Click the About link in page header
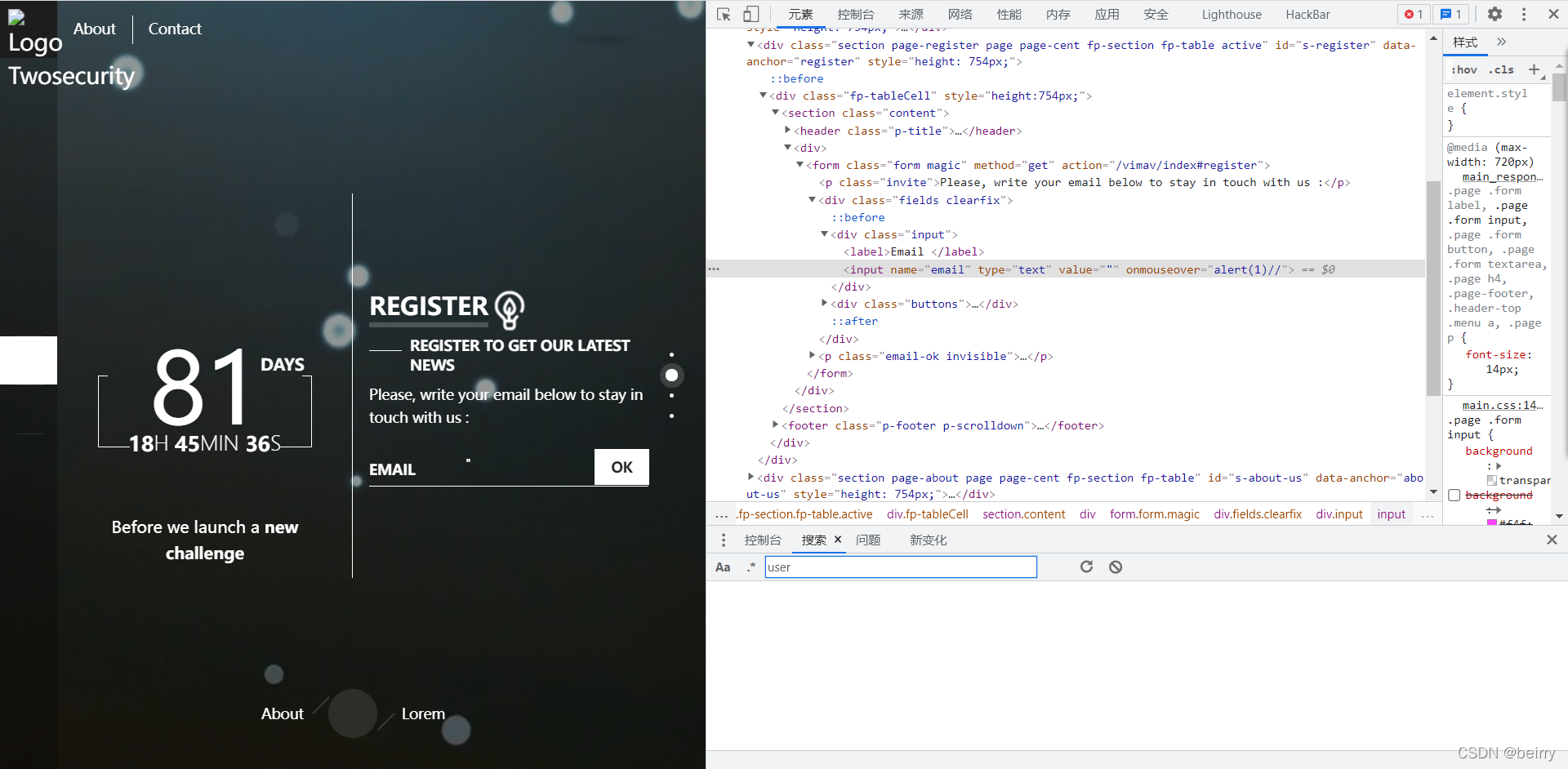 tap(95, 29)
